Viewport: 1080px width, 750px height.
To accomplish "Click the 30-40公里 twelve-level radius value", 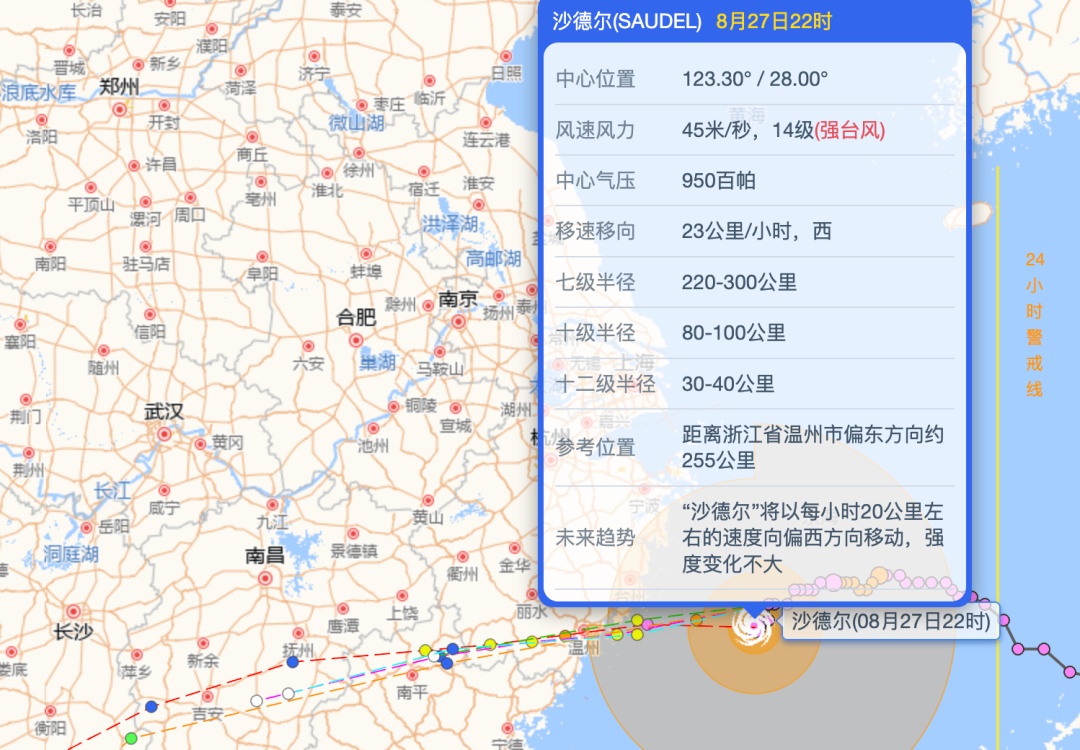I will [728, 384].
